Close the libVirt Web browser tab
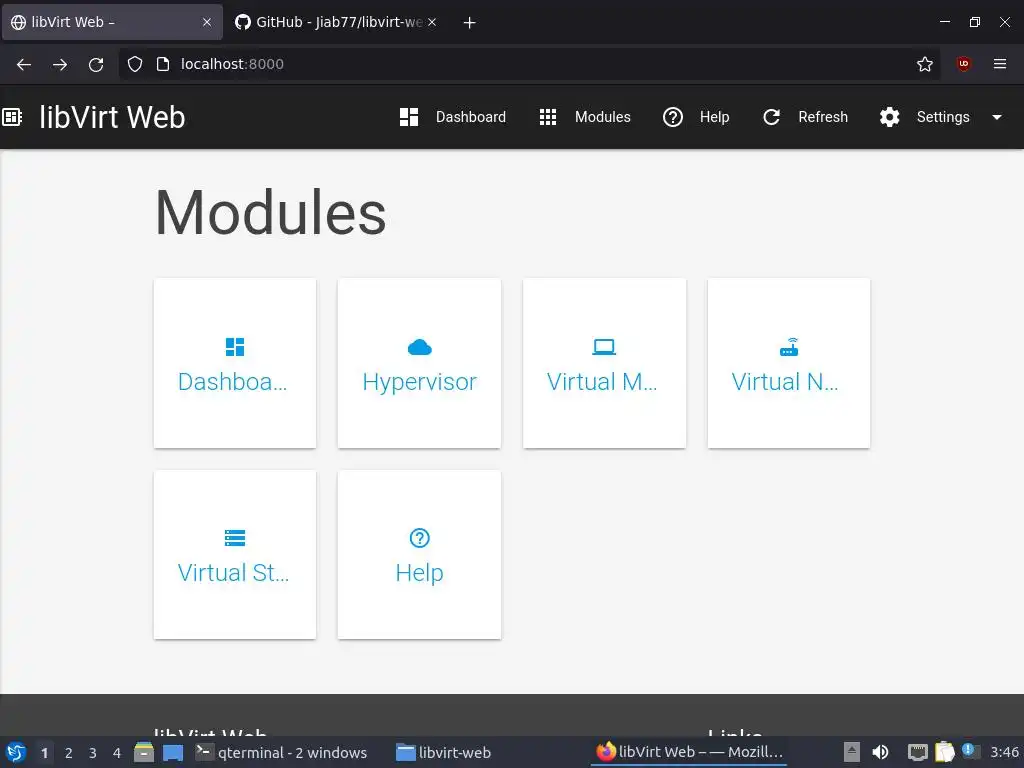This screenshot has width=1024, height=768. [x=207, y=22]
